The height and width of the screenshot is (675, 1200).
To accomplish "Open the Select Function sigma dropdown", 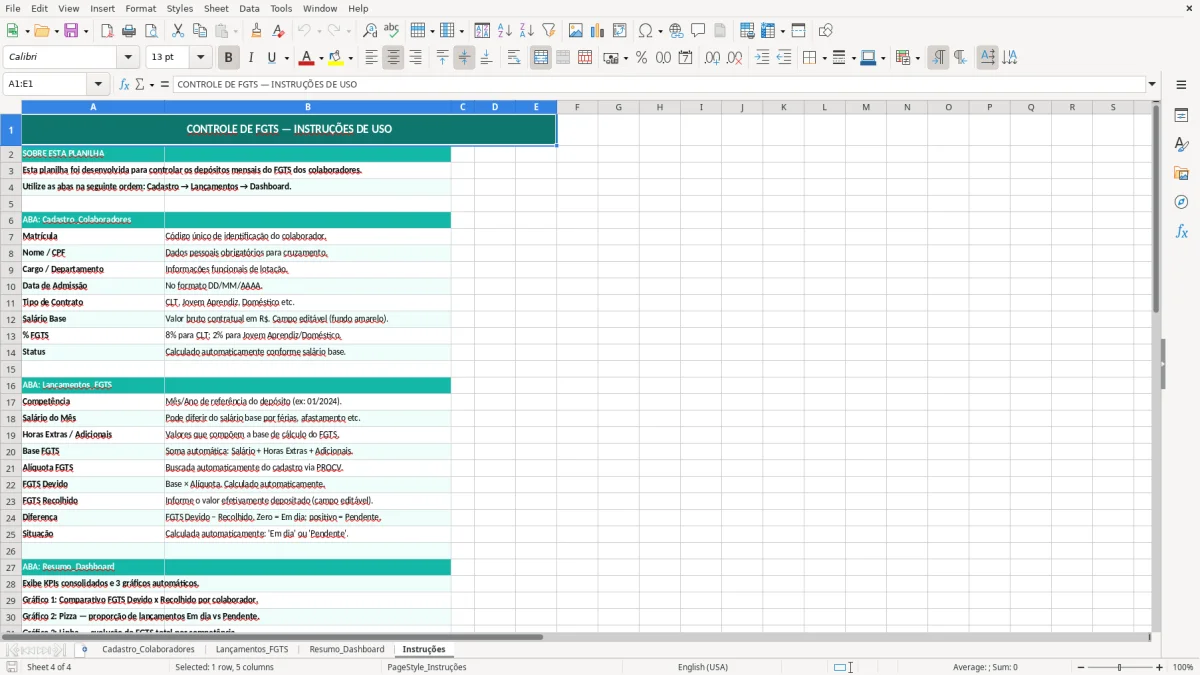I will click(x=152, y=84).
